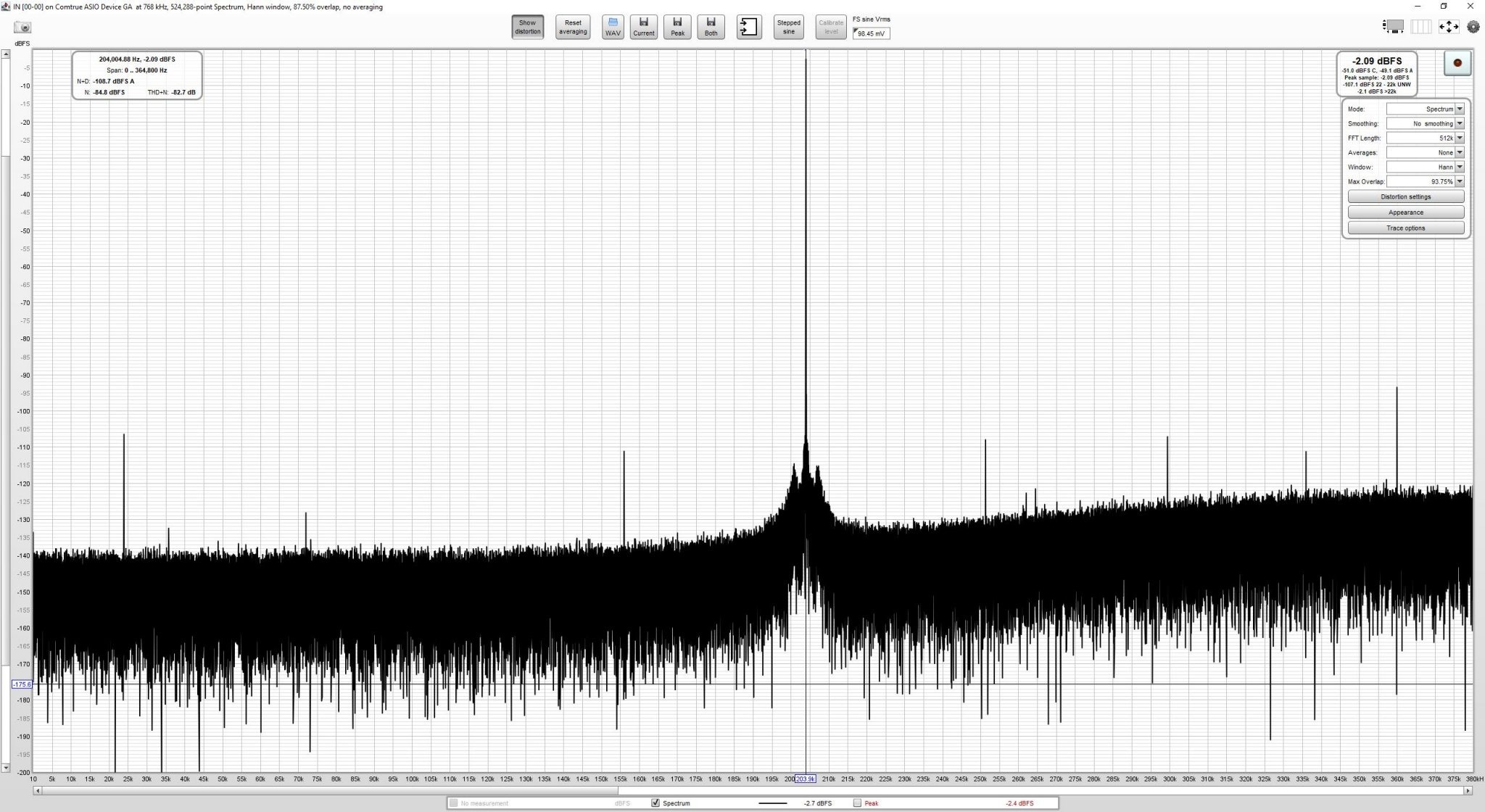Enable the Peak trace checkbox
This screenshot has width=1485, height=812.
click(x=857, y=803)
